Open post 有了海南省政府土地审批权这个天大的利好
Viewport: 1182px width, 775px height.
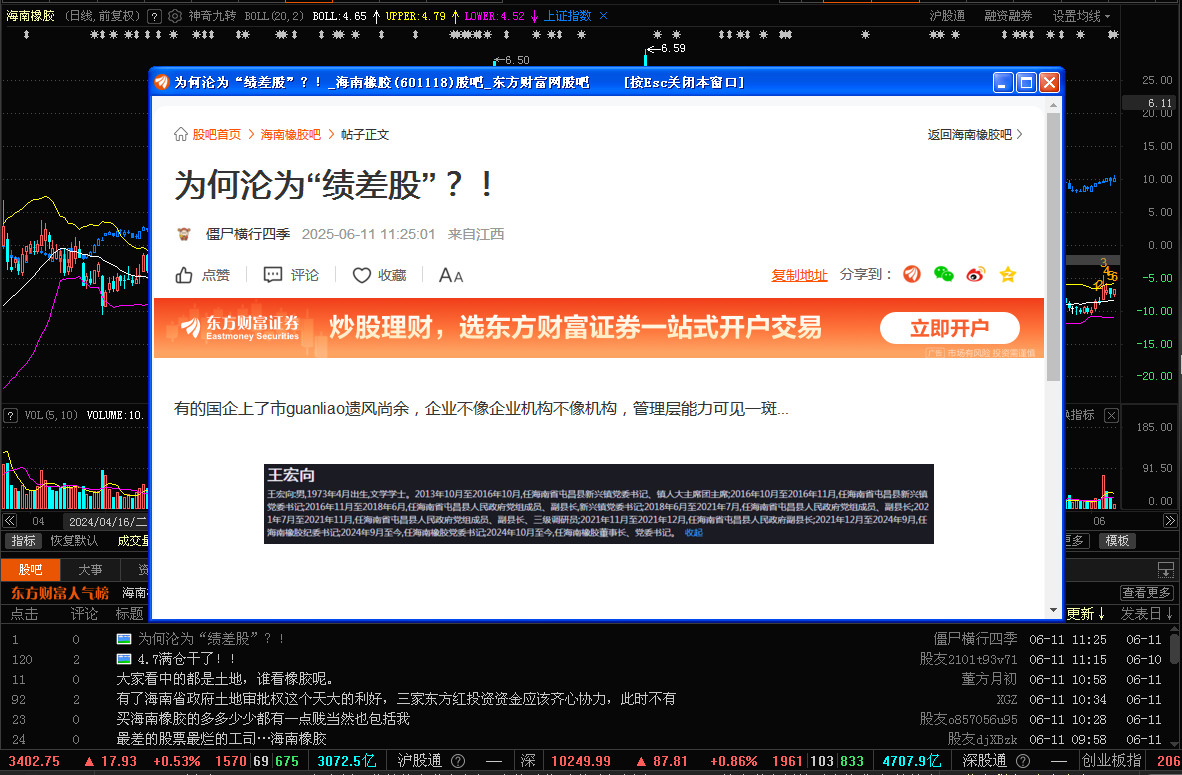(x=396, y=699)
